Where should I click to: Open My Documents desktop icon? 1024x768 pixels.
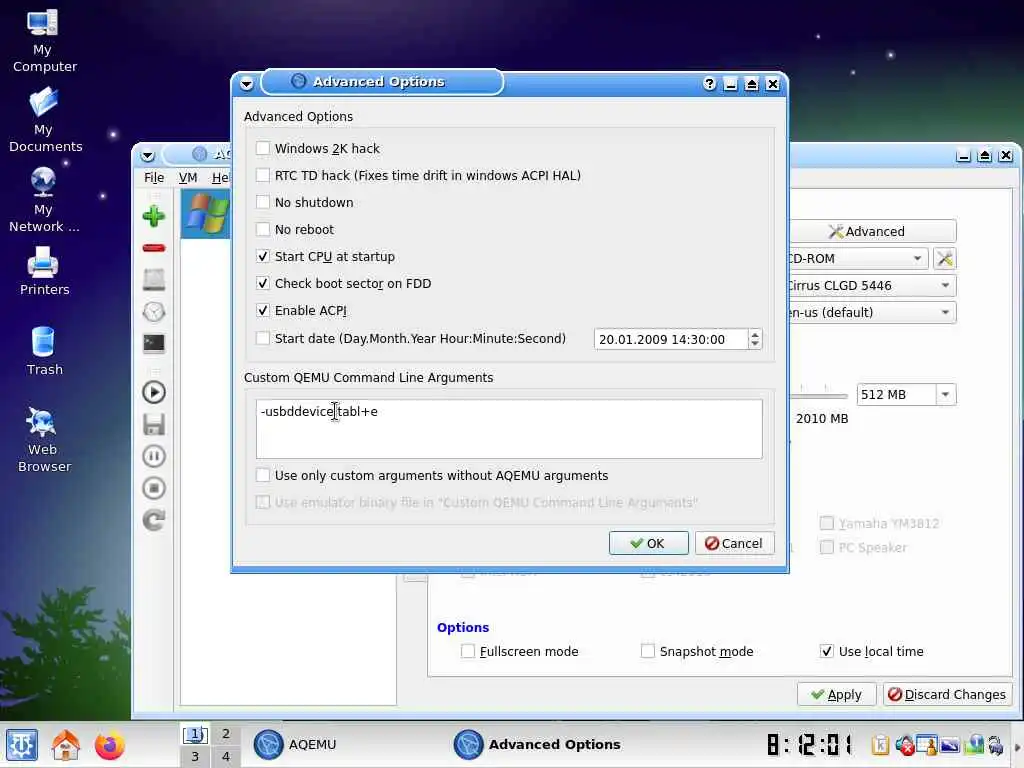[x=44, y=120]
